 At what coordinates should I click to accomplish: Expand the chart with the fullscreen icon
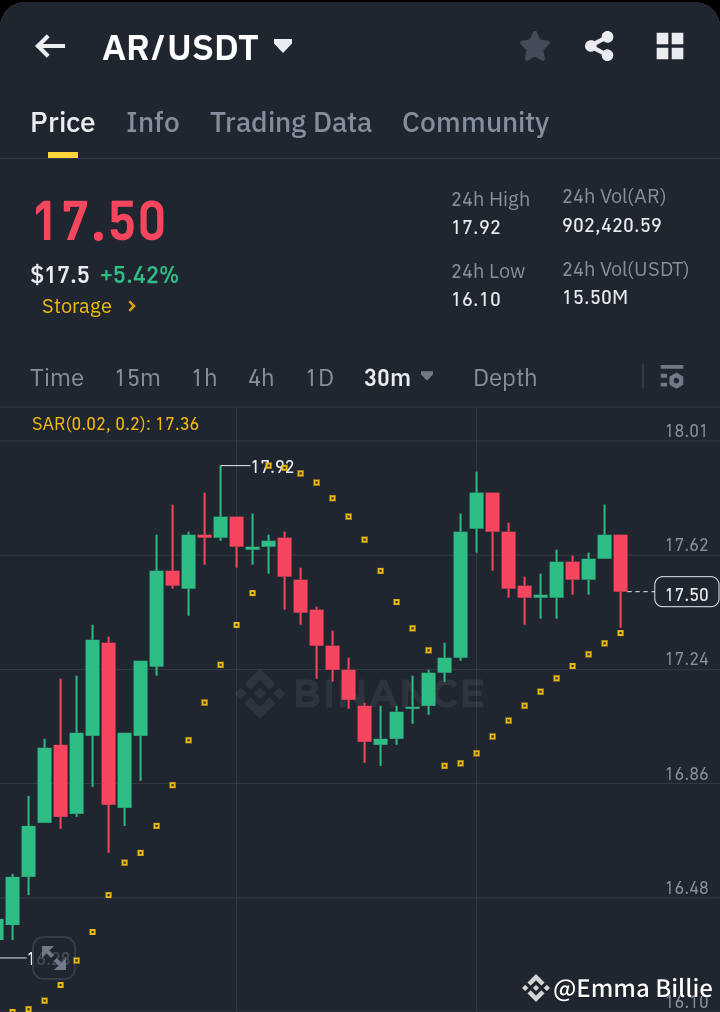54,958
